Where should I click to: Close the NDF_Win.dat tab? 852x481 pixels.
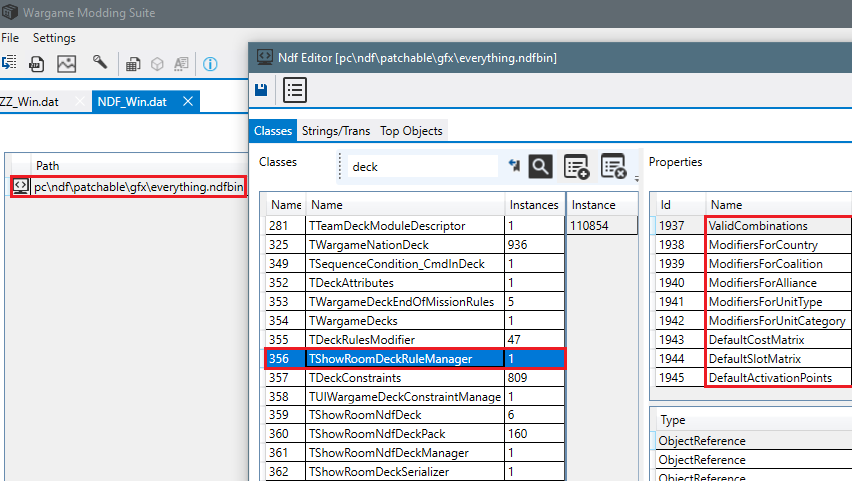187,102
